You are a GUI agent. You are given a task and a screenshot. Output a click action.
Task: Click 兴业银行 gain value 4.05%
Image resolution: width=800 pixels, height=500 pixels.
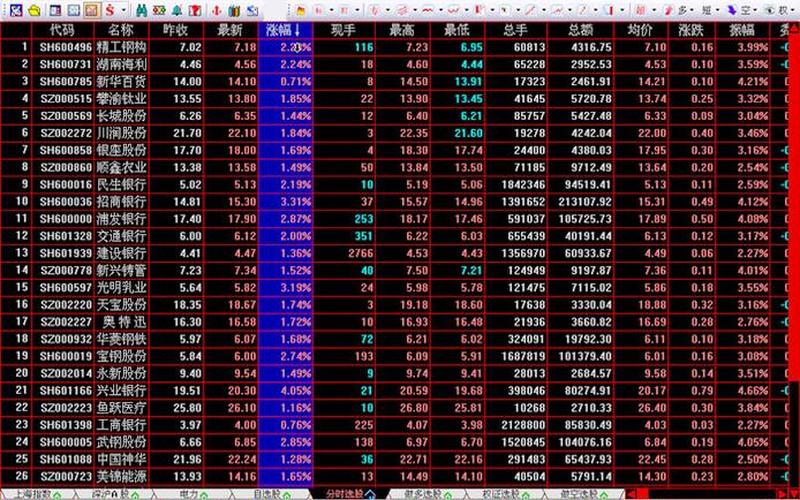pos(295,391)
